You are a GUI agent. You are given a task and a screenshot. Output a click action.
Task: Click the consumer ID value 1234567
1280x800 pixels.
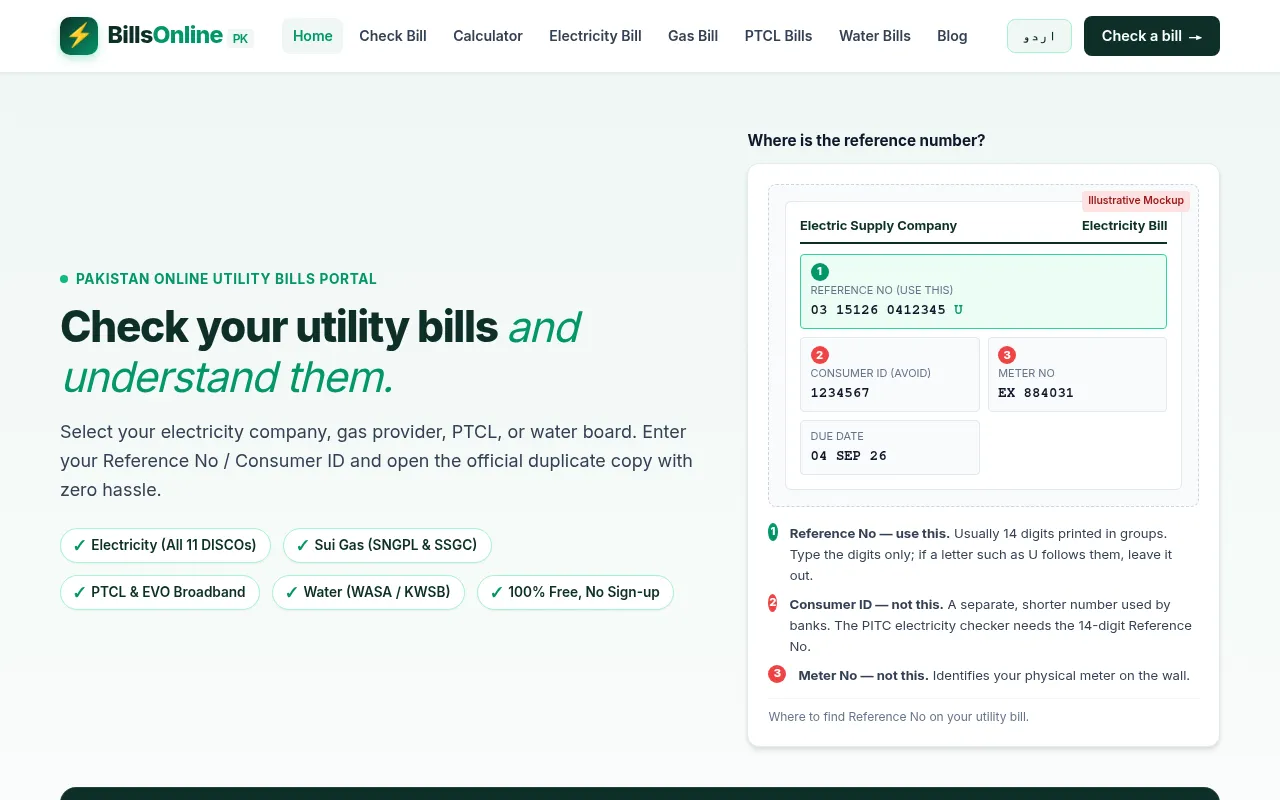pyautogui.click(x=840, y=393)
